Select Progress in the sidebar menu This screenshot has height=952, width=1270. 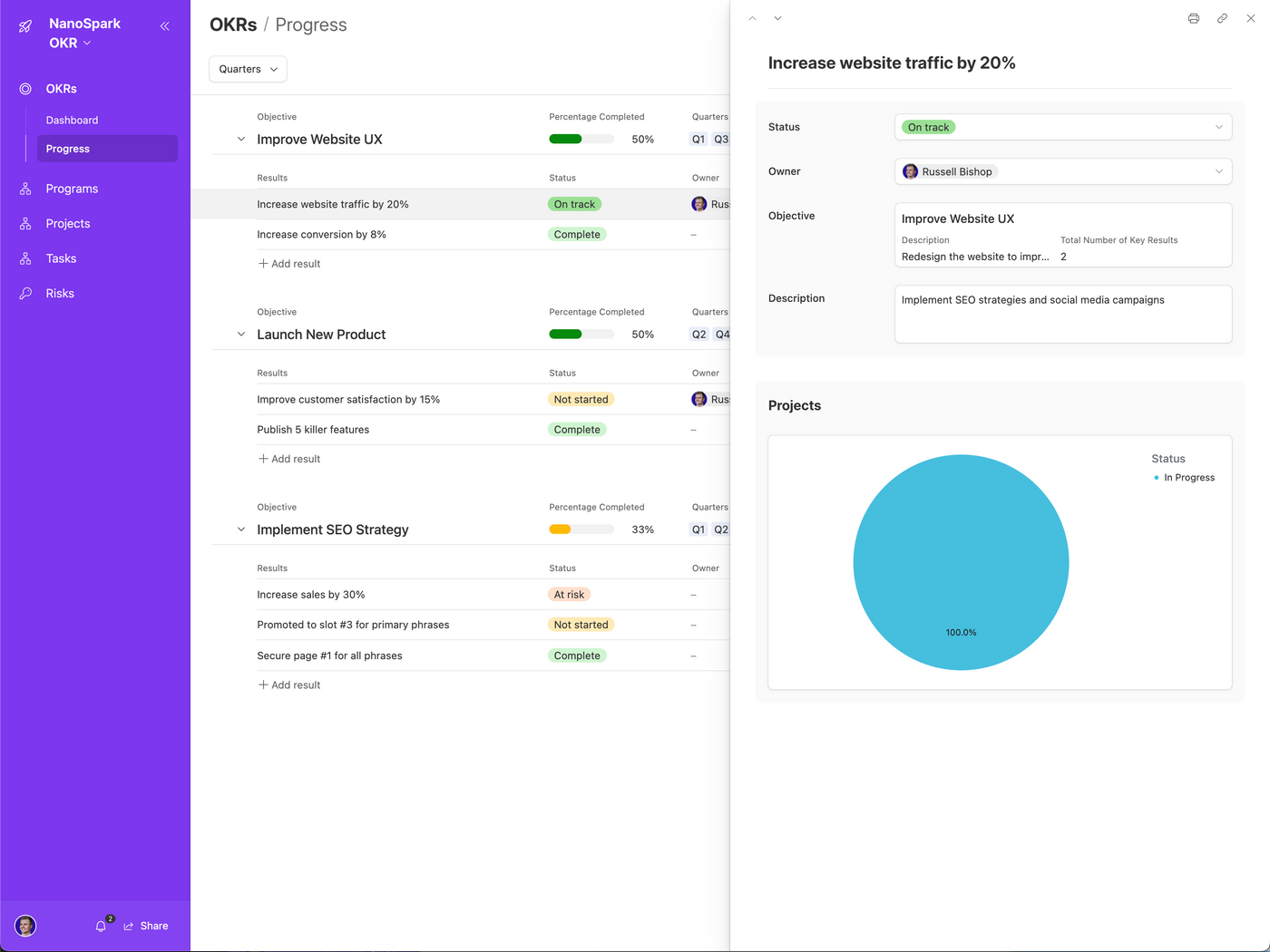(x=67, y=149)
